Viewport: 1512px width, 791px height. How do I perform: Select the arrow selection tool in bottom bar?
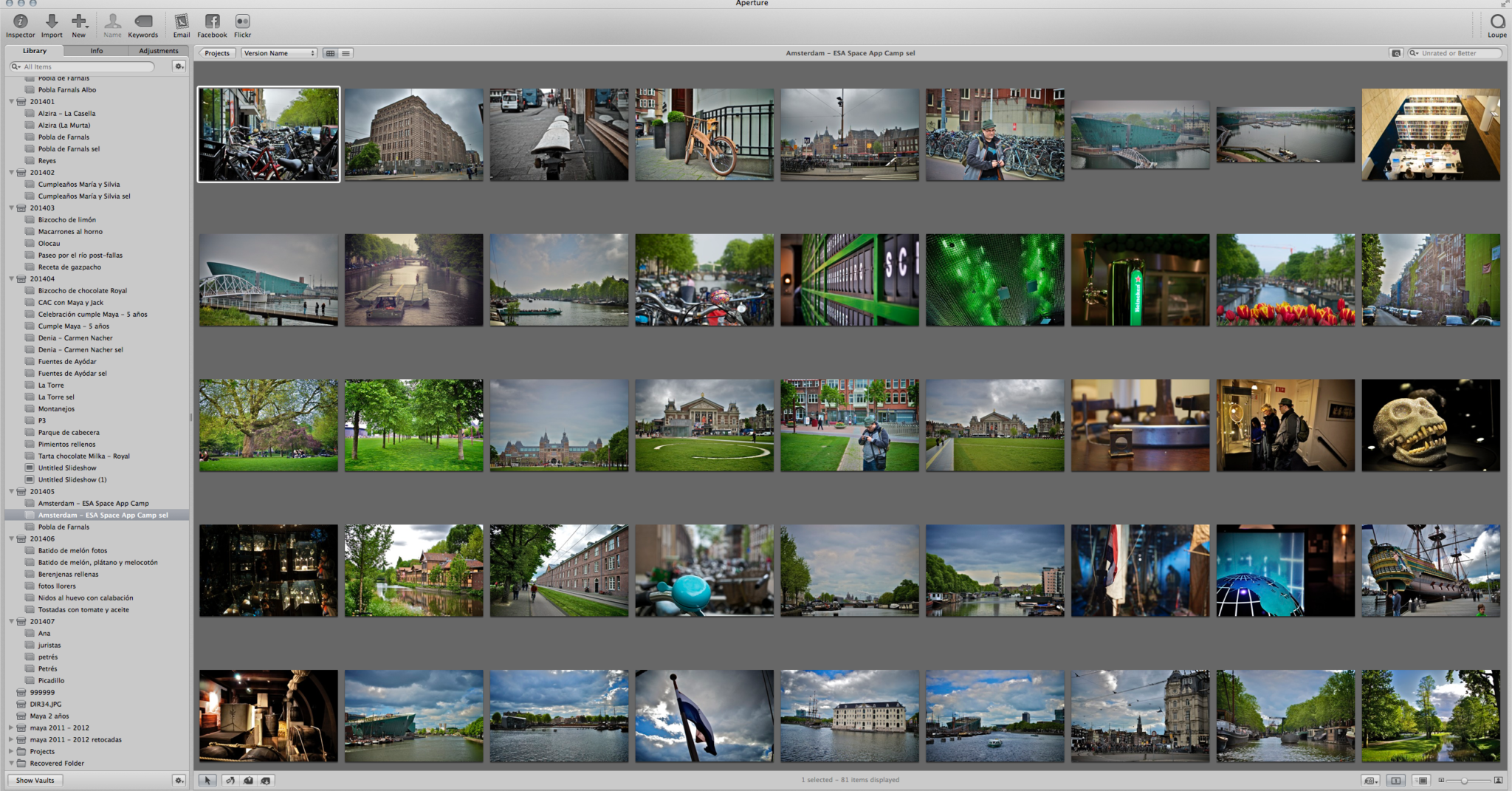(x=207, y=780)
